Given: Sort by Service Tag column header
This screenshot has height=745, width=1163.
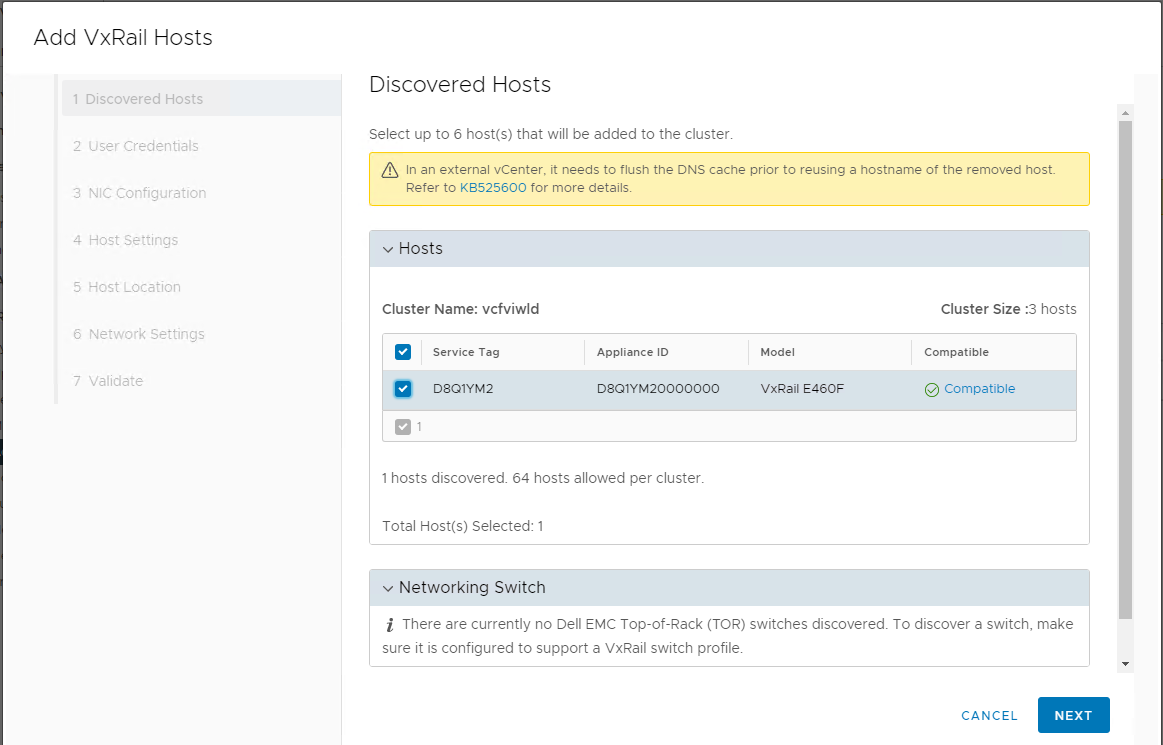Looking at the screenshot, I should (466, 352).
